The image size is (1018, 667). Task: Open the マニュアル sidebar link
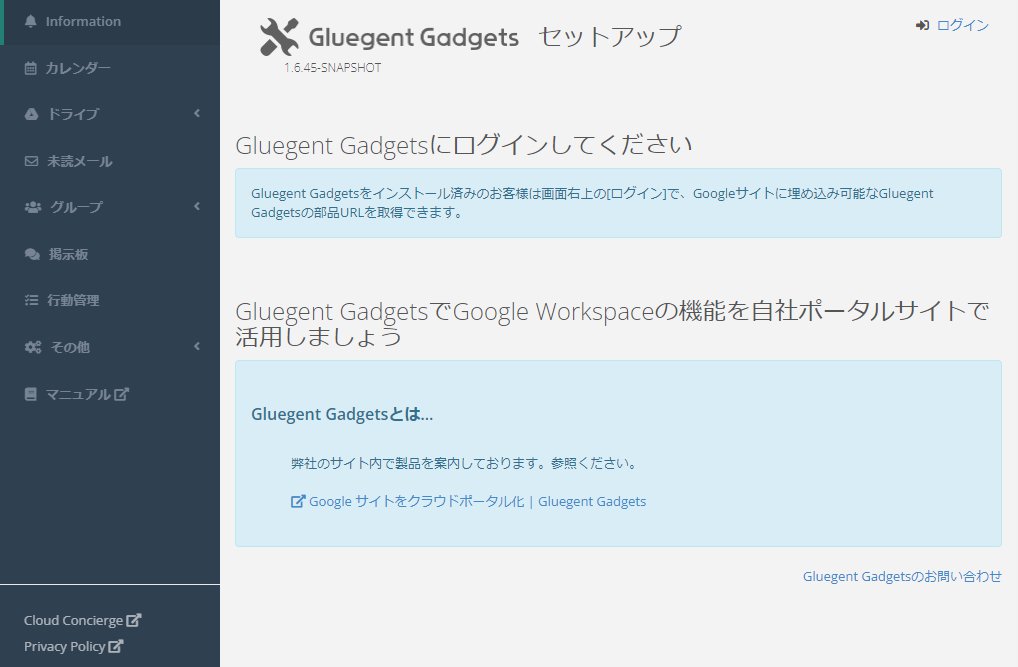coord(110,394)
